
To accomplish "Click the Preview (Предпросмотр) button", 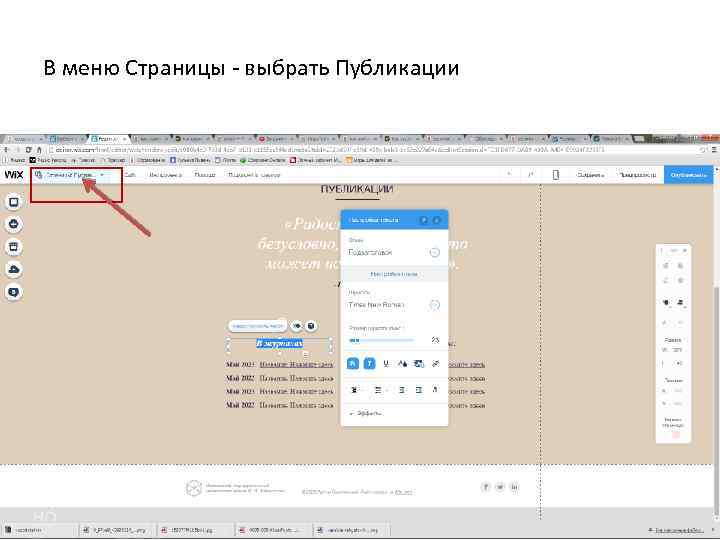I will coord(637,175).
